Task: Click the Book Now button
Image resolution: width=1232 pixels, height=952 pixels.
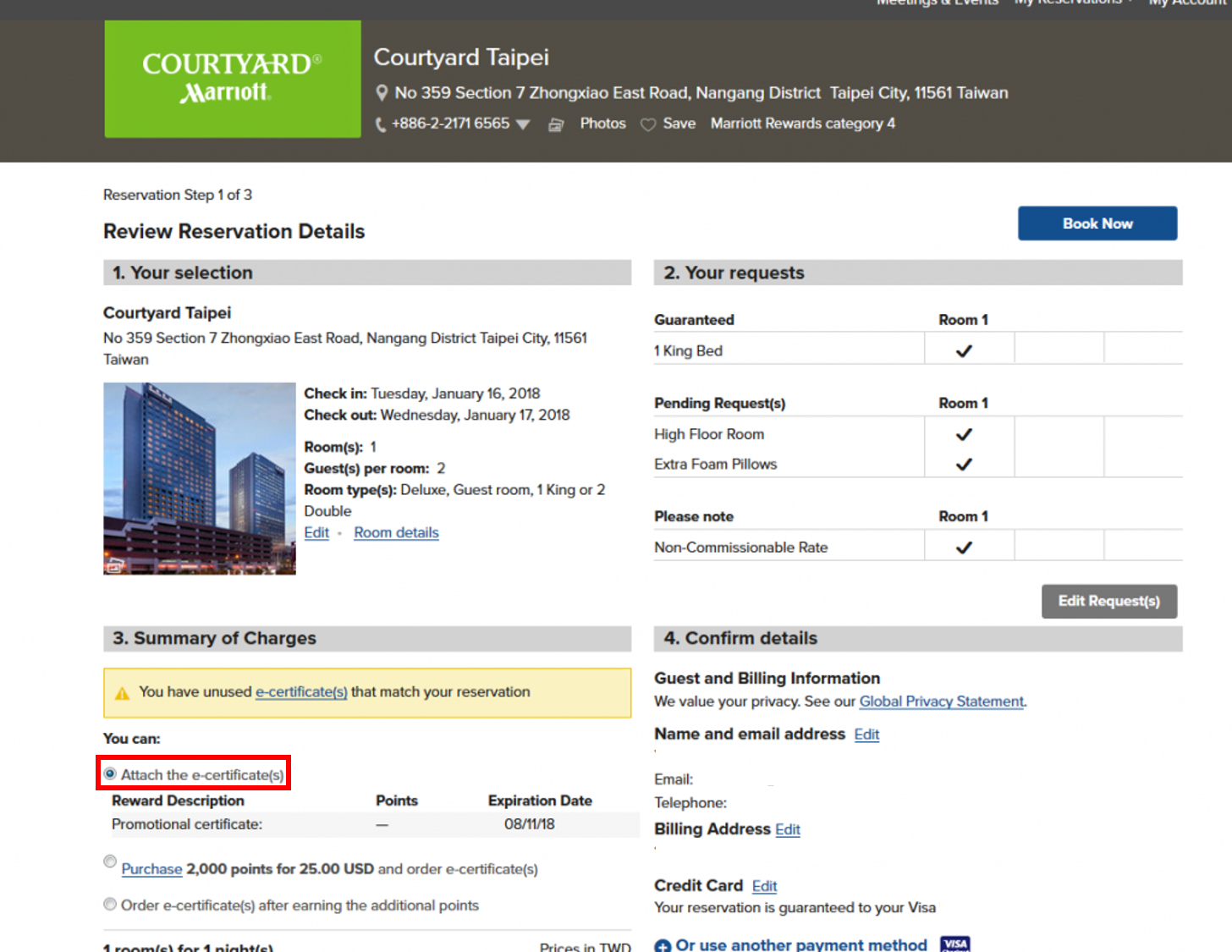Action: pos(1097,223)
